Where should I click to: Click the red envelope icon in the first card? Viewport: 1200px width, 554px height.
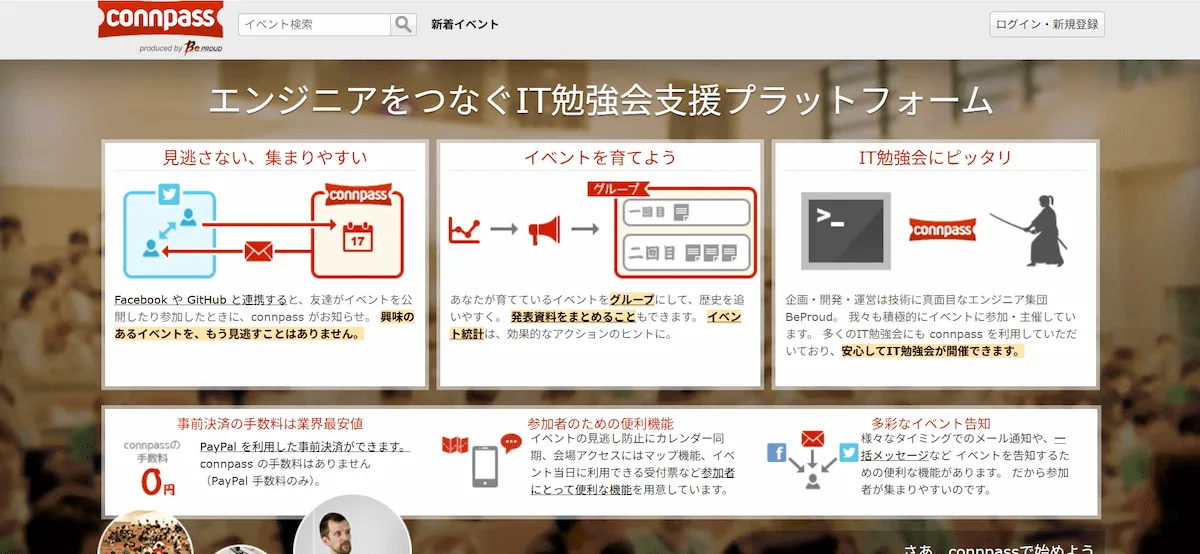tap(259, 250)
